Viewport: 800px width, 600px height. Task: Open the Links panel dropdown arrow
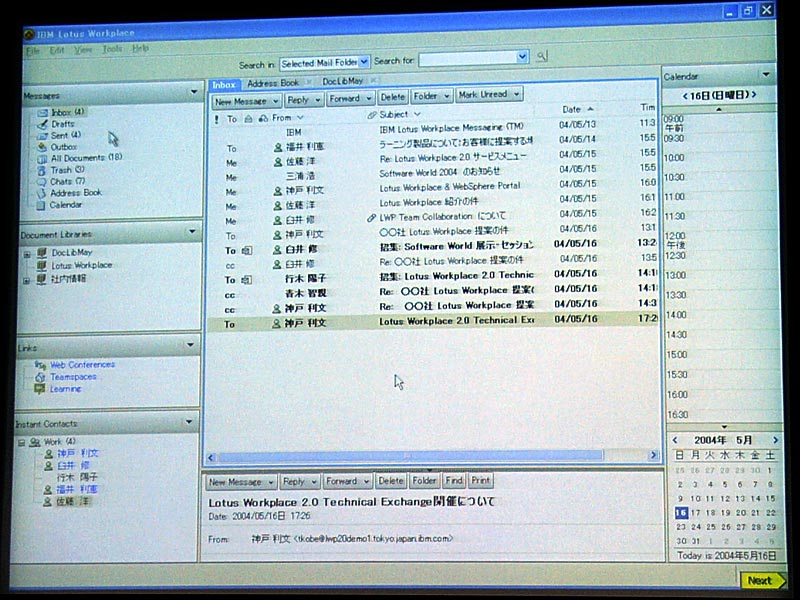pyautogui.click(x=190, y=345)
